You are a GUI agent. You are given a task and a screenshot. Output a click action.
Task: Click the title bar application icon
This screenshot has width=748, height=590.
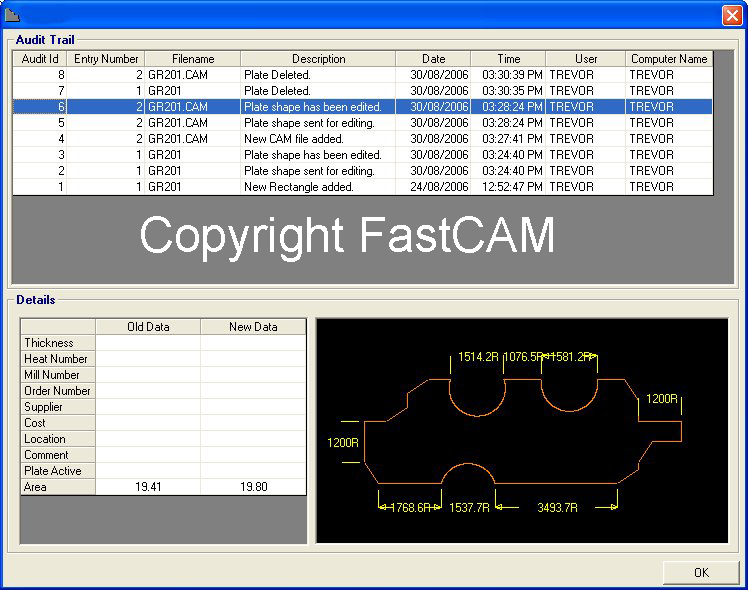12,16
